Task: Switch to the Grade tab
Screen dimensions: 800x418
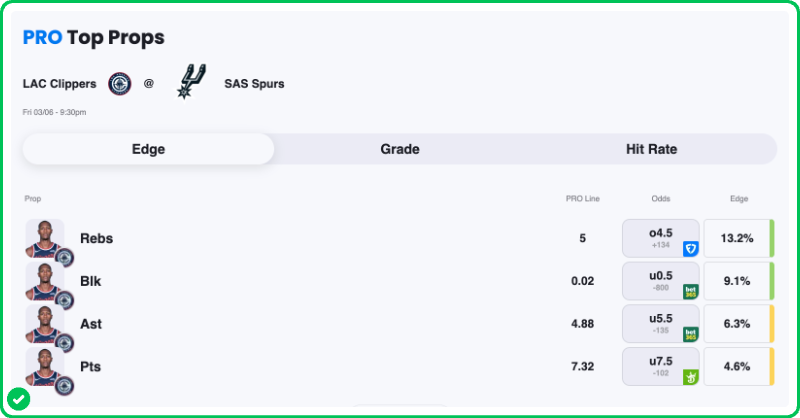Action: [x=400, y=149]
